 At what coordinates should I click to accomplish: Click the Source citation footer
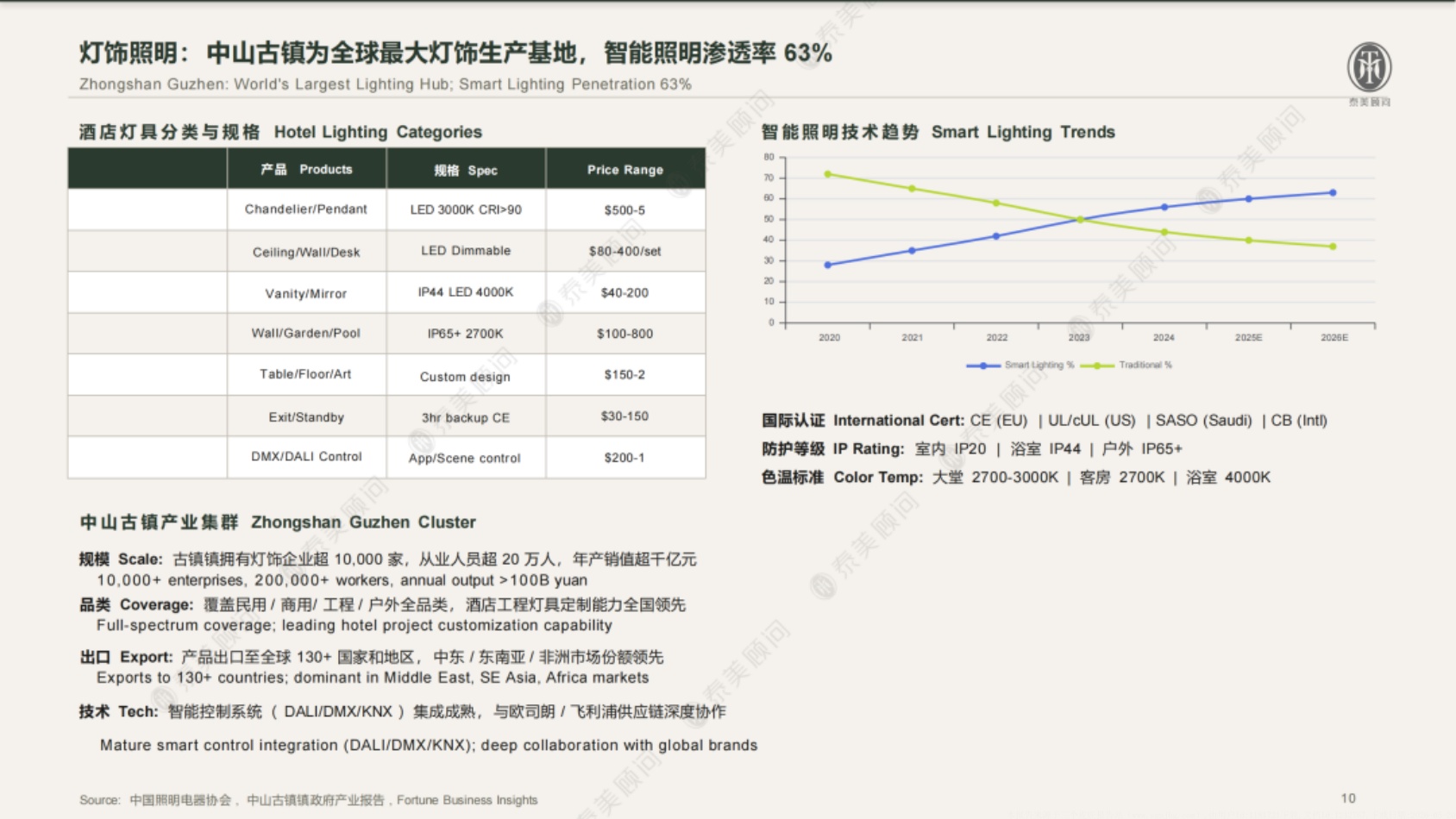click(x=309, y=800)
